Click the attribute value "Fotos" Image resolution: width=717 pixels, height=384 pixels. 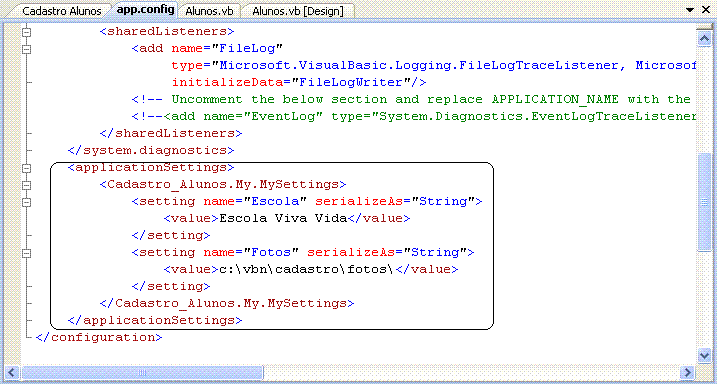[271, 253]
